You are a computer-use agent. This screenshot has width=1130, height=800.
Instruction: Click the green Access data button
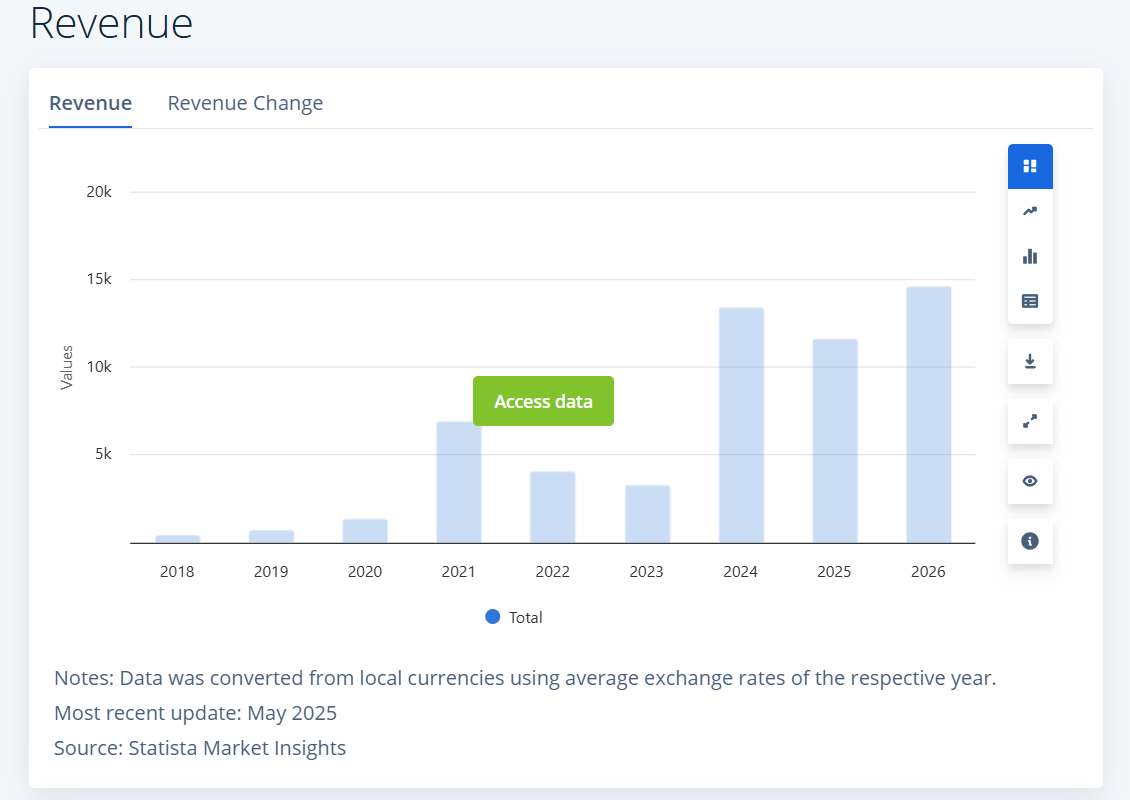543,401
